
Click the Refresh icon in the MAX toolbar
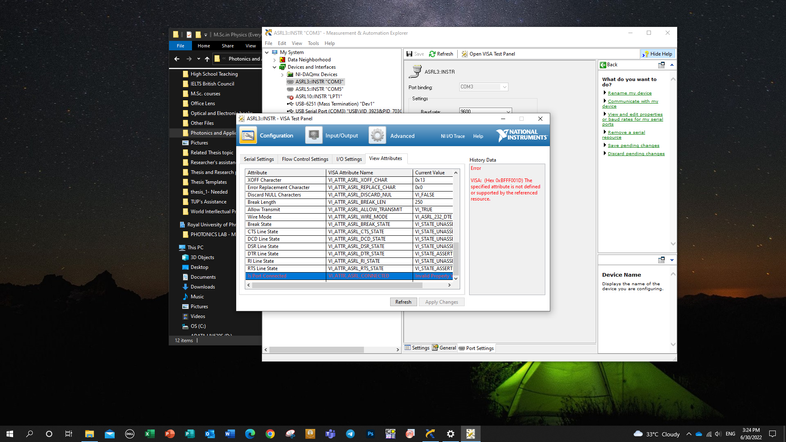[x=432, y=54]
